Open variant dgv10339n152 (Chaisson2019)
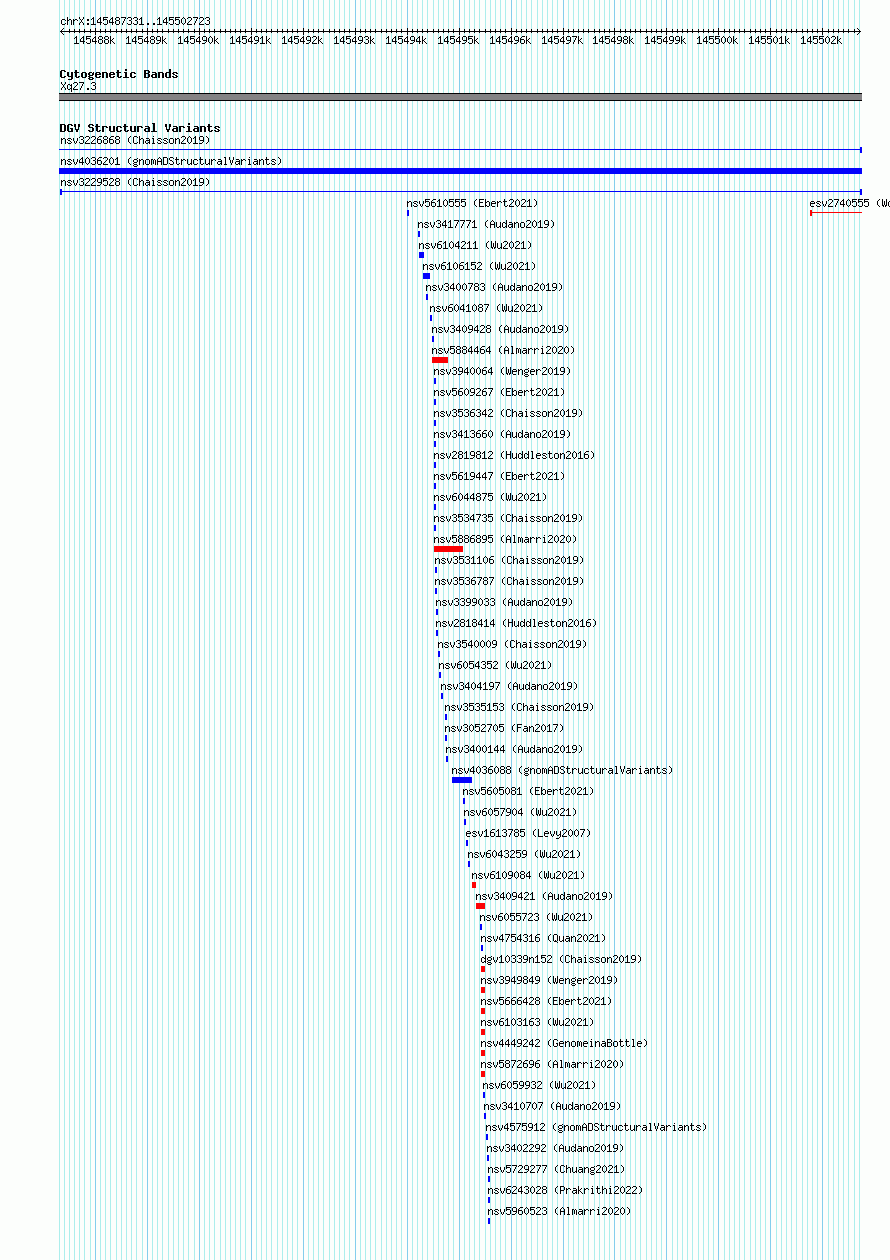The image size is (890, 1260). [x=561, y=959]
